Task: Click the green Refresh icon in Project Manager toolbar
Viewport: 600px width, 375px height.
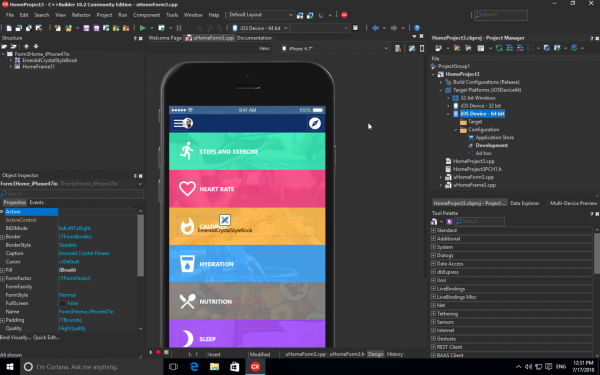Action: pos(499,48)
